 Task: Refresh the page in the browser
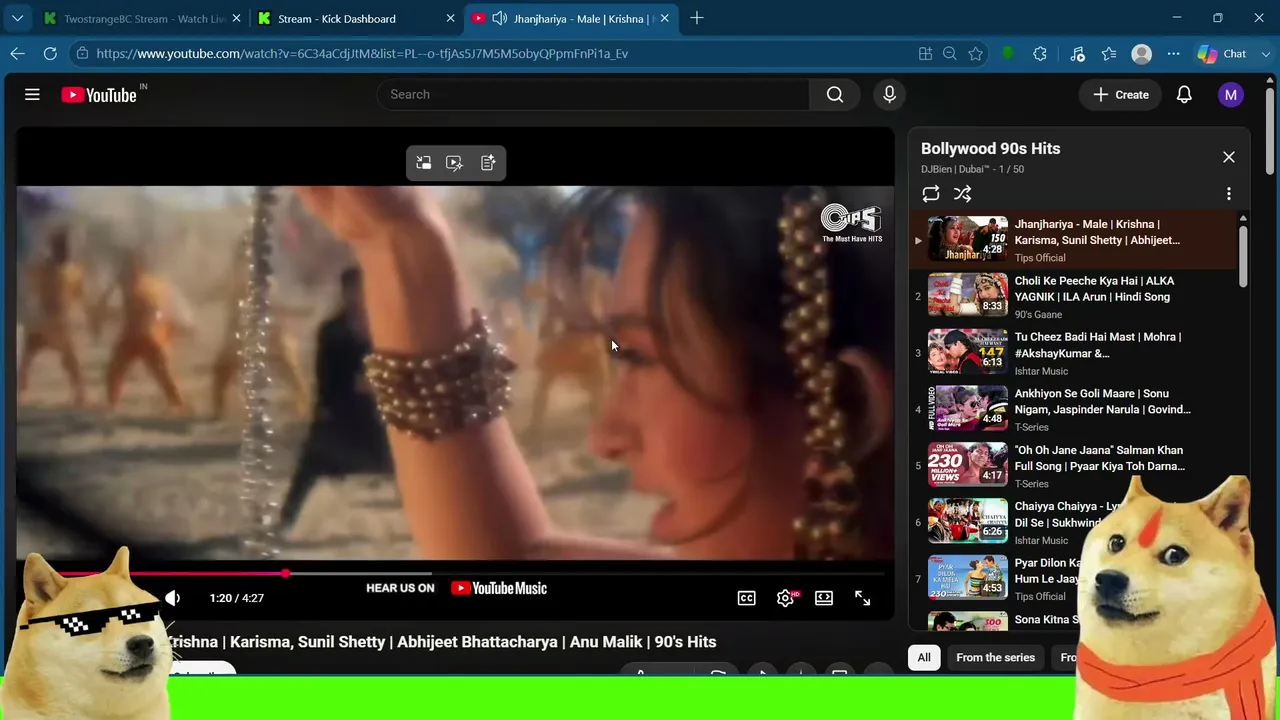(50, 54)
